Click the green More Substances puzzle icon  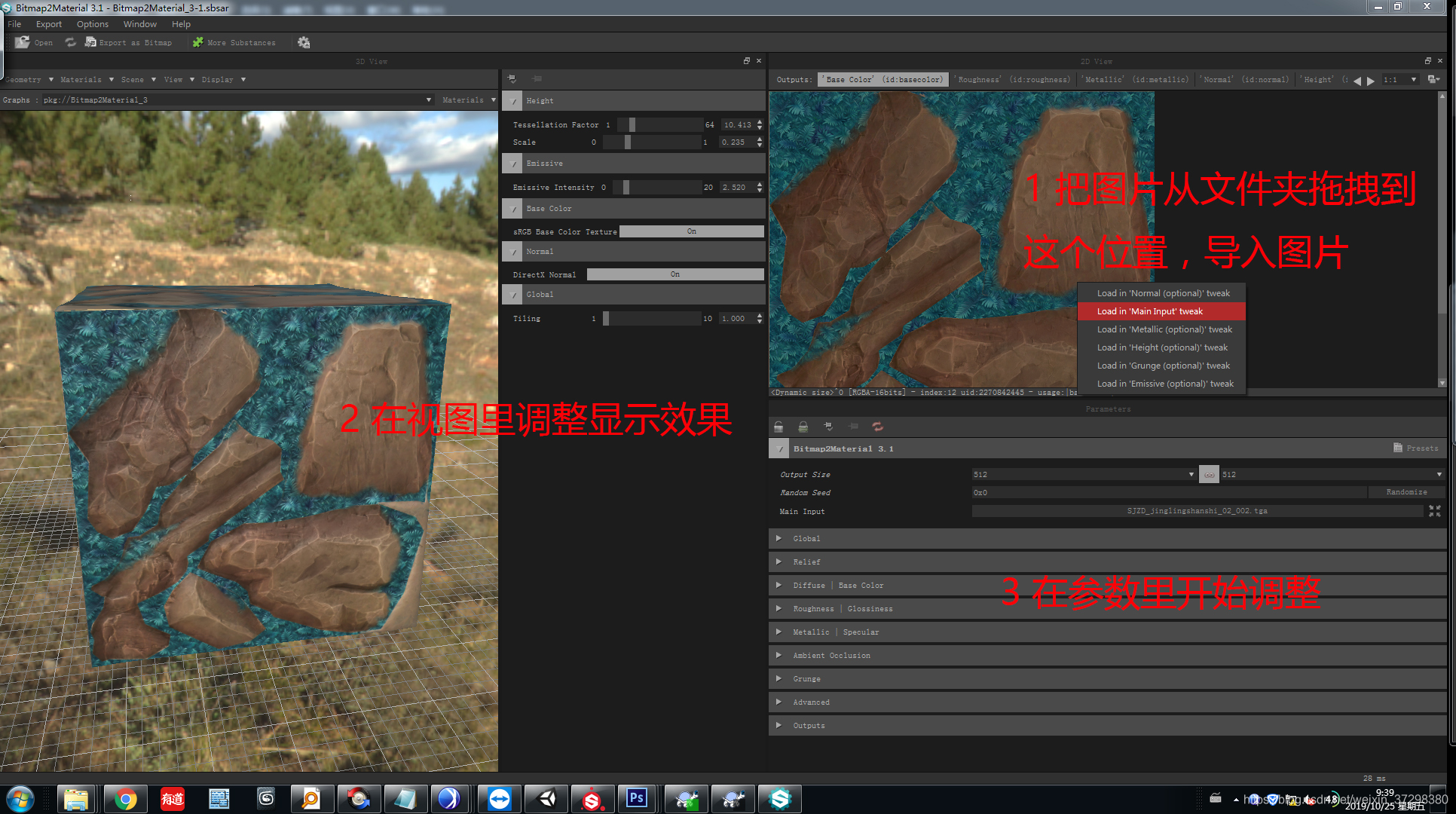tap(198, 42)
